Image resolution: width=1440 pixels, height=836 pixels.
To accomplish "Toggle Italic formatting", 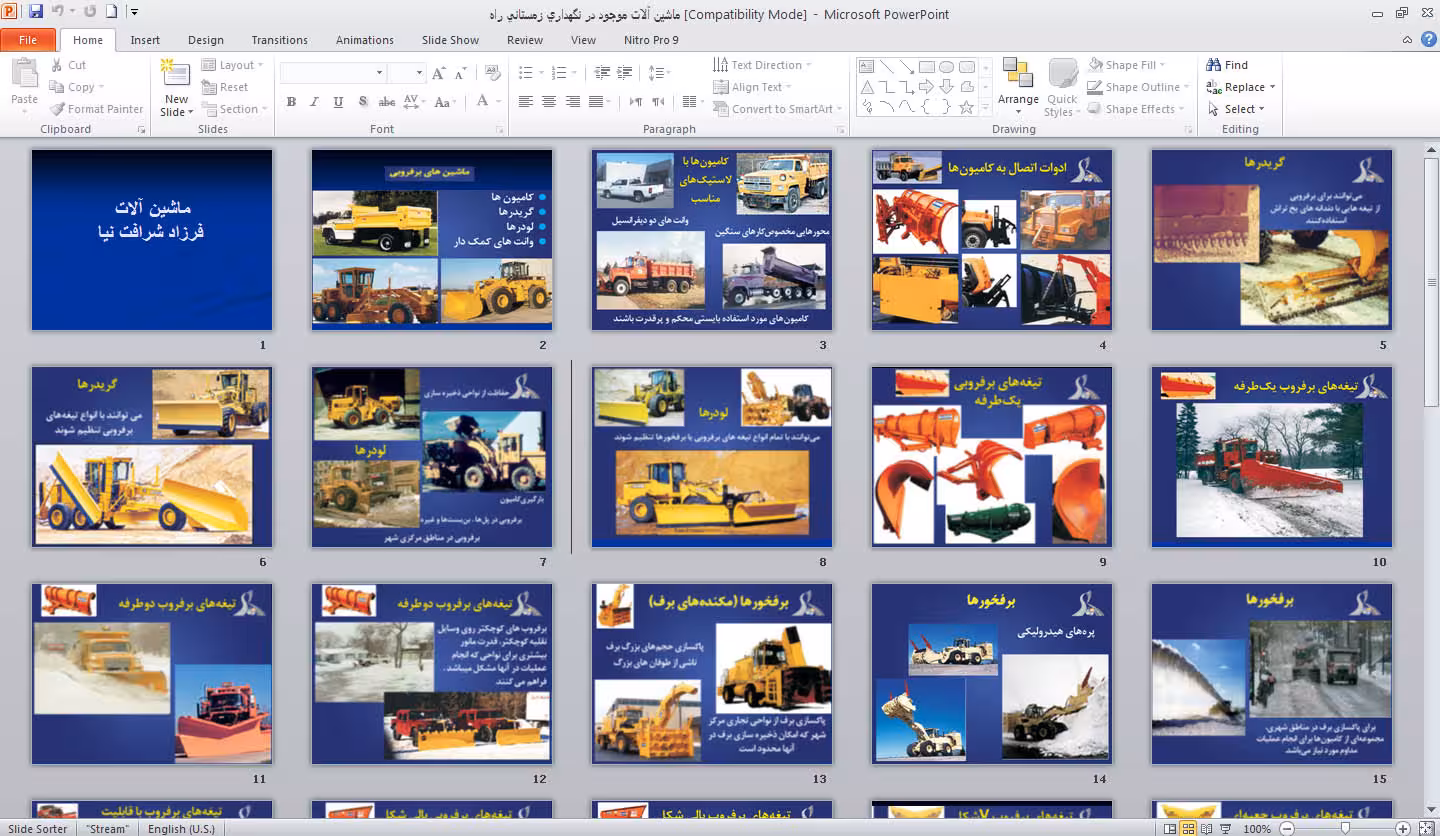I will click(x=314, y=102).
